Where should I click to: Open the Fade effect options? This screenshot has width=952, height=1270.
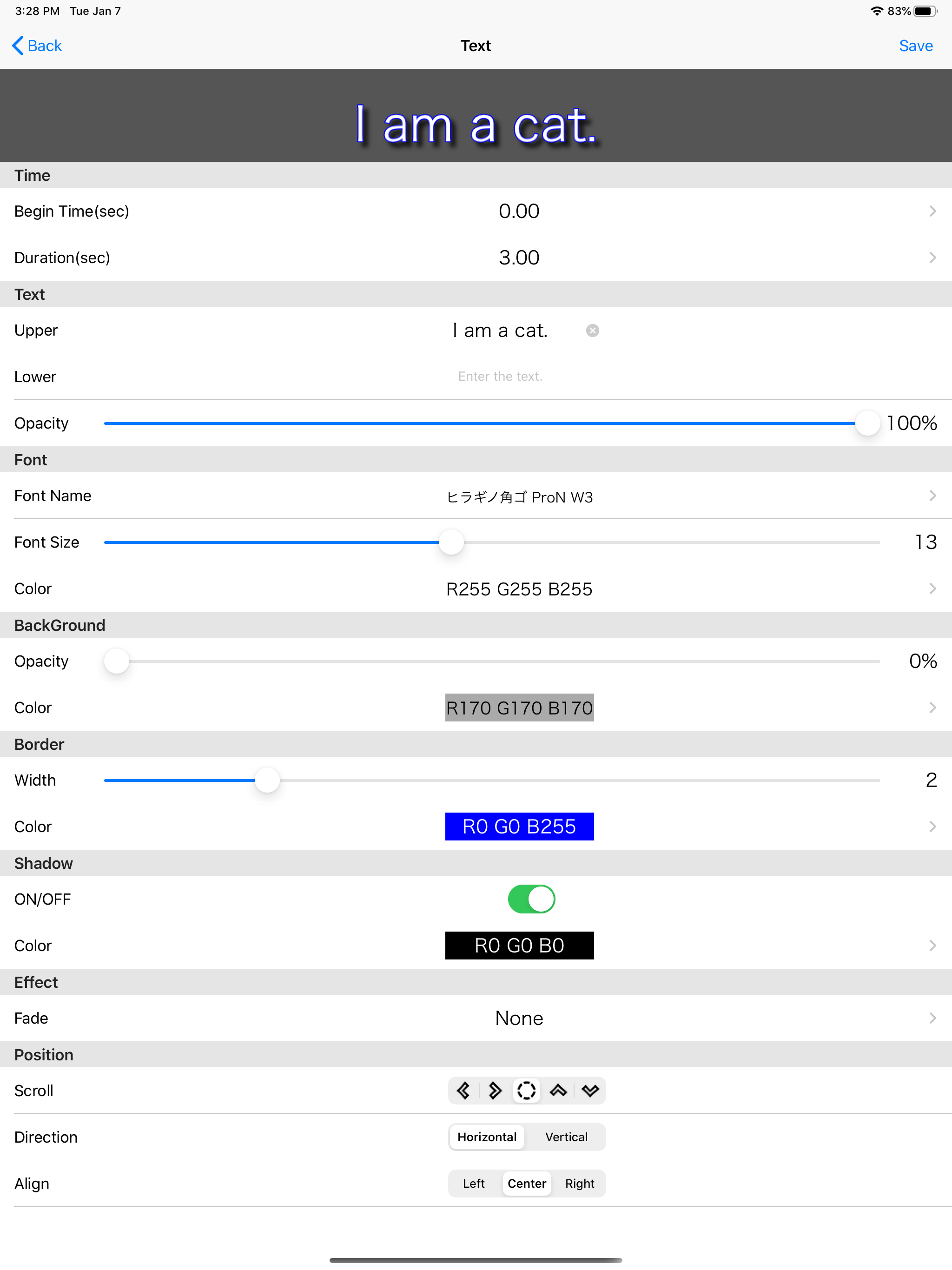click(519, 1018)
